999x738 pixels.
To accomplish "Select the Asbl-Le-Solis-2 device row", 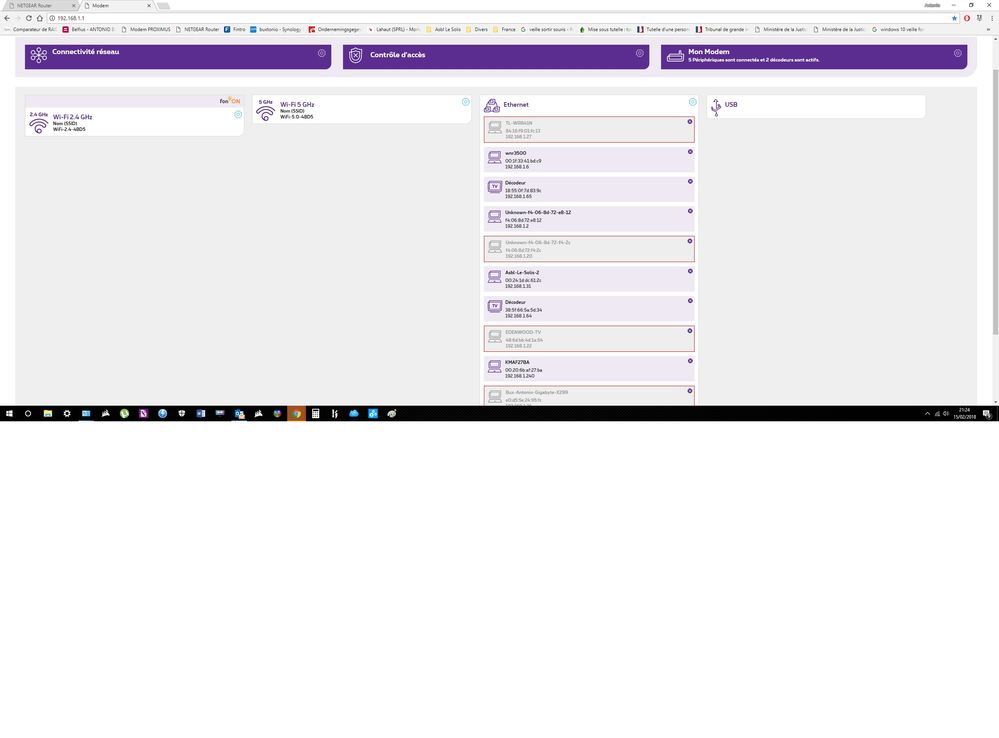I will 589,279.
